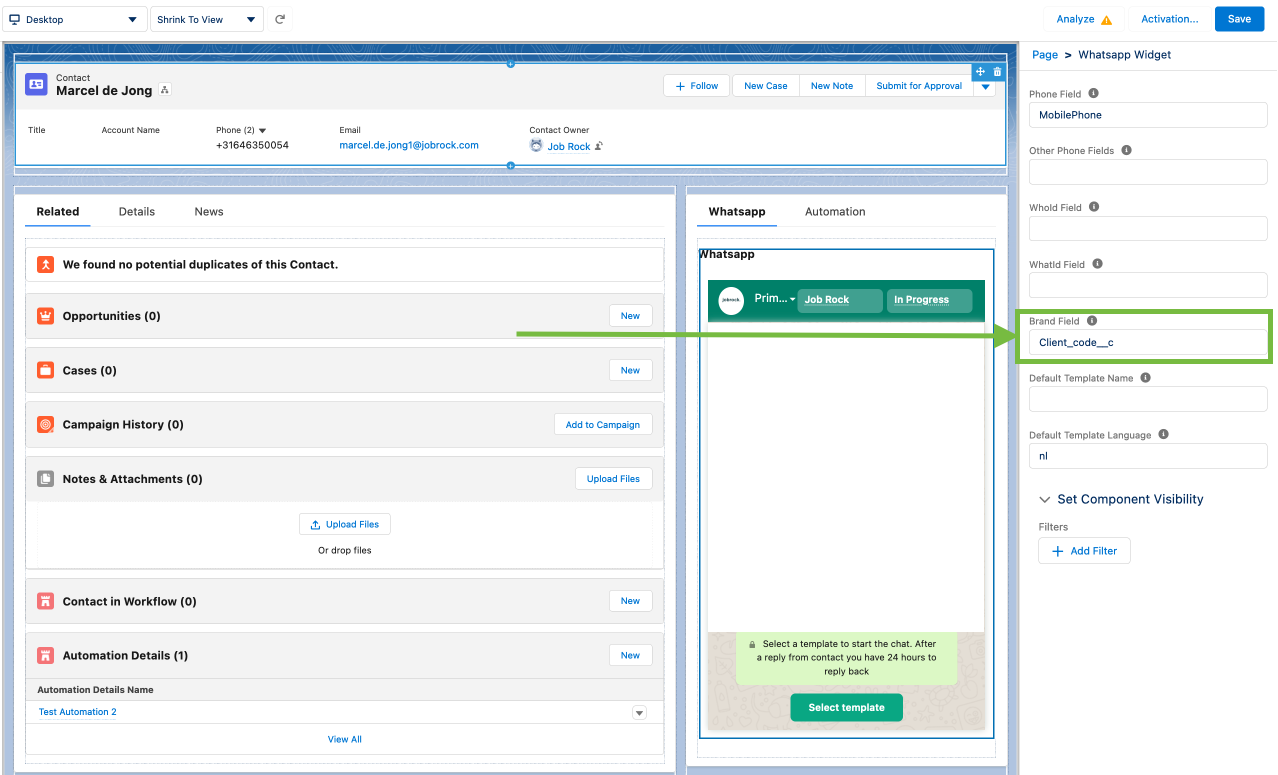Click the Brand Field info icon
The image size is (1278, 775).
tap(1091, 321)
